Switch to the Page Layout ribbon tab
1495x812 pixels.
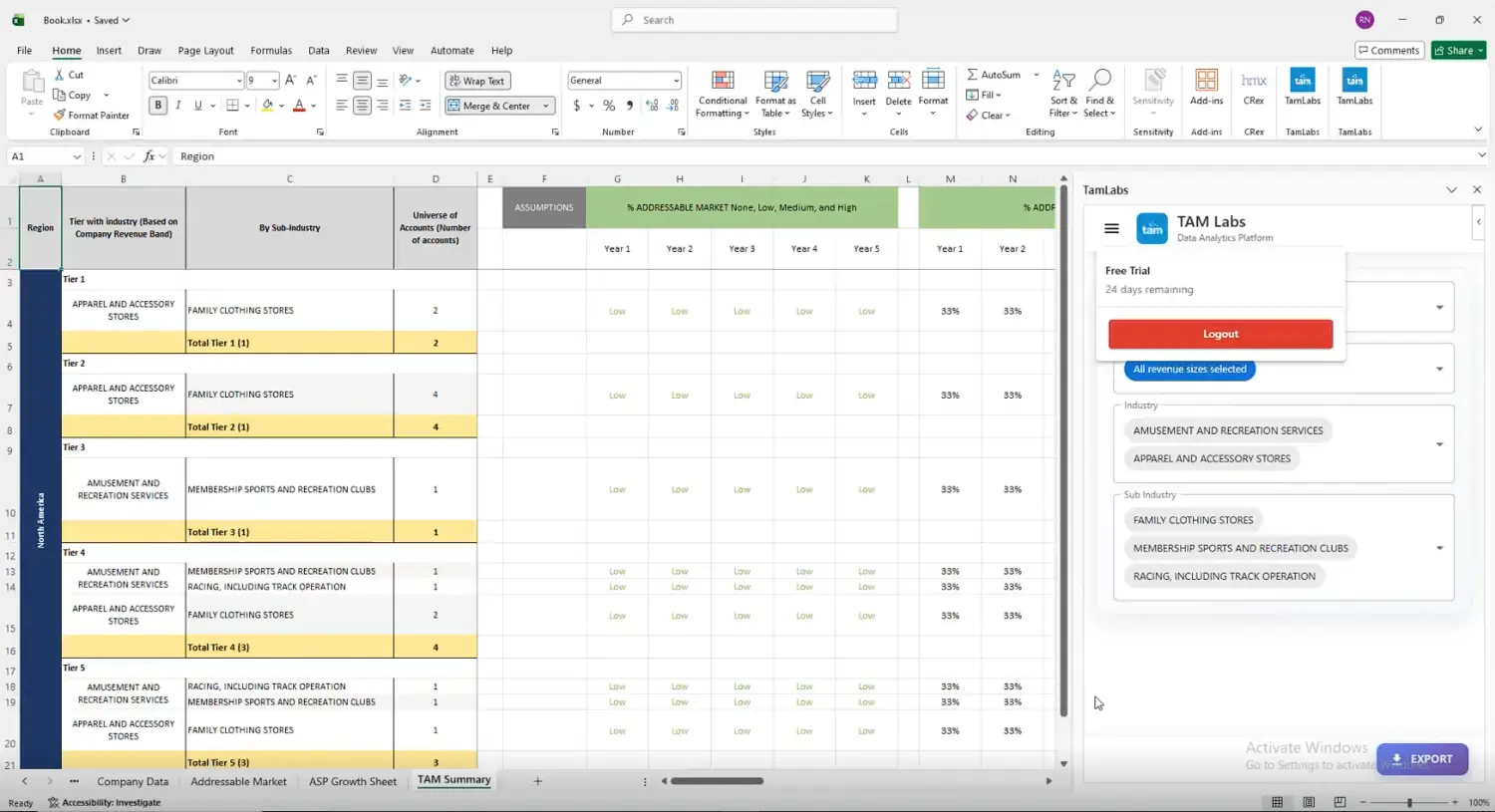click(205, 50)
